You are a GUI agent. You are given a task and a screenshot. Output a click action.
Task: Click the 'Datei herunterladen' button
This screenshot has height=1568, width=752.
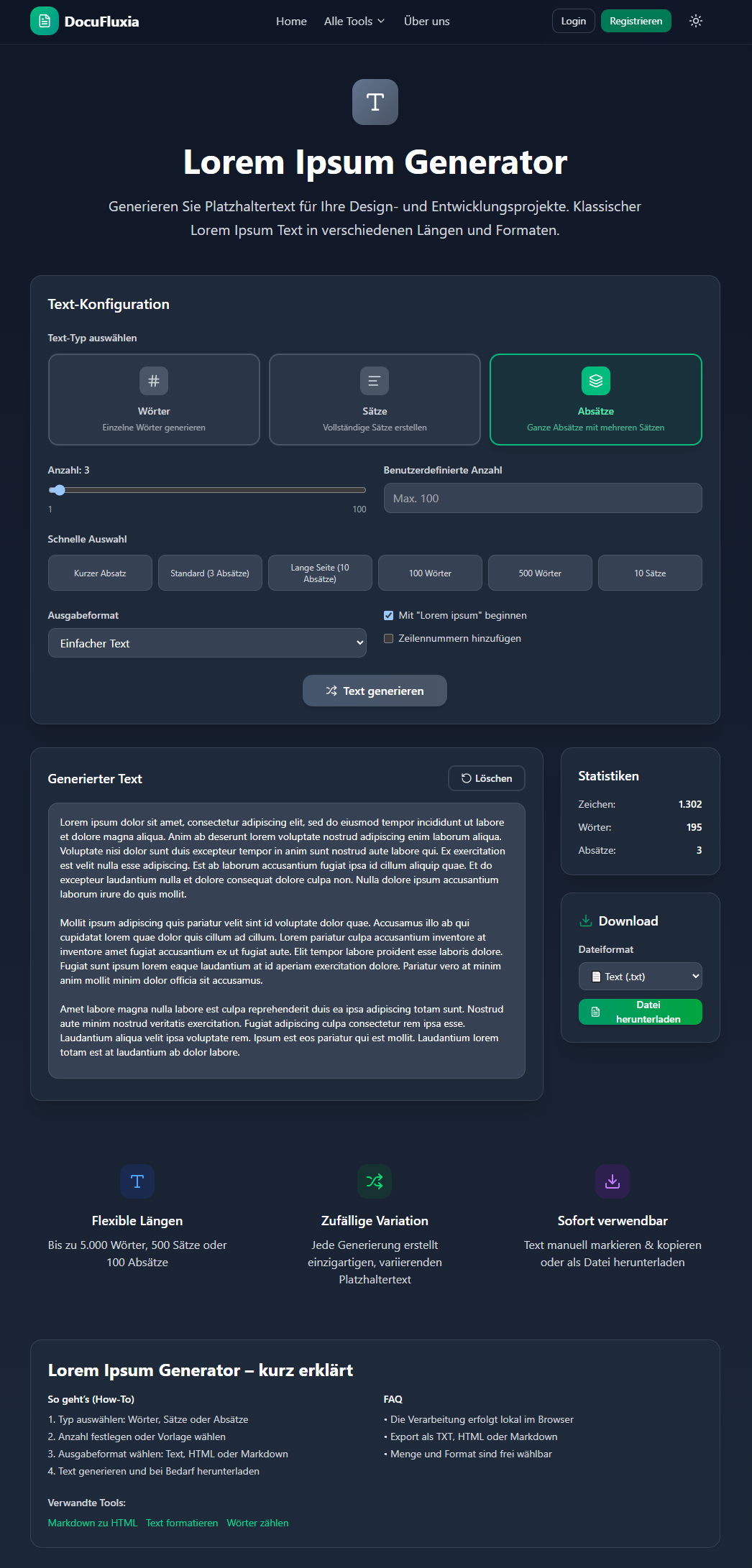click(x=640, y=1012)
